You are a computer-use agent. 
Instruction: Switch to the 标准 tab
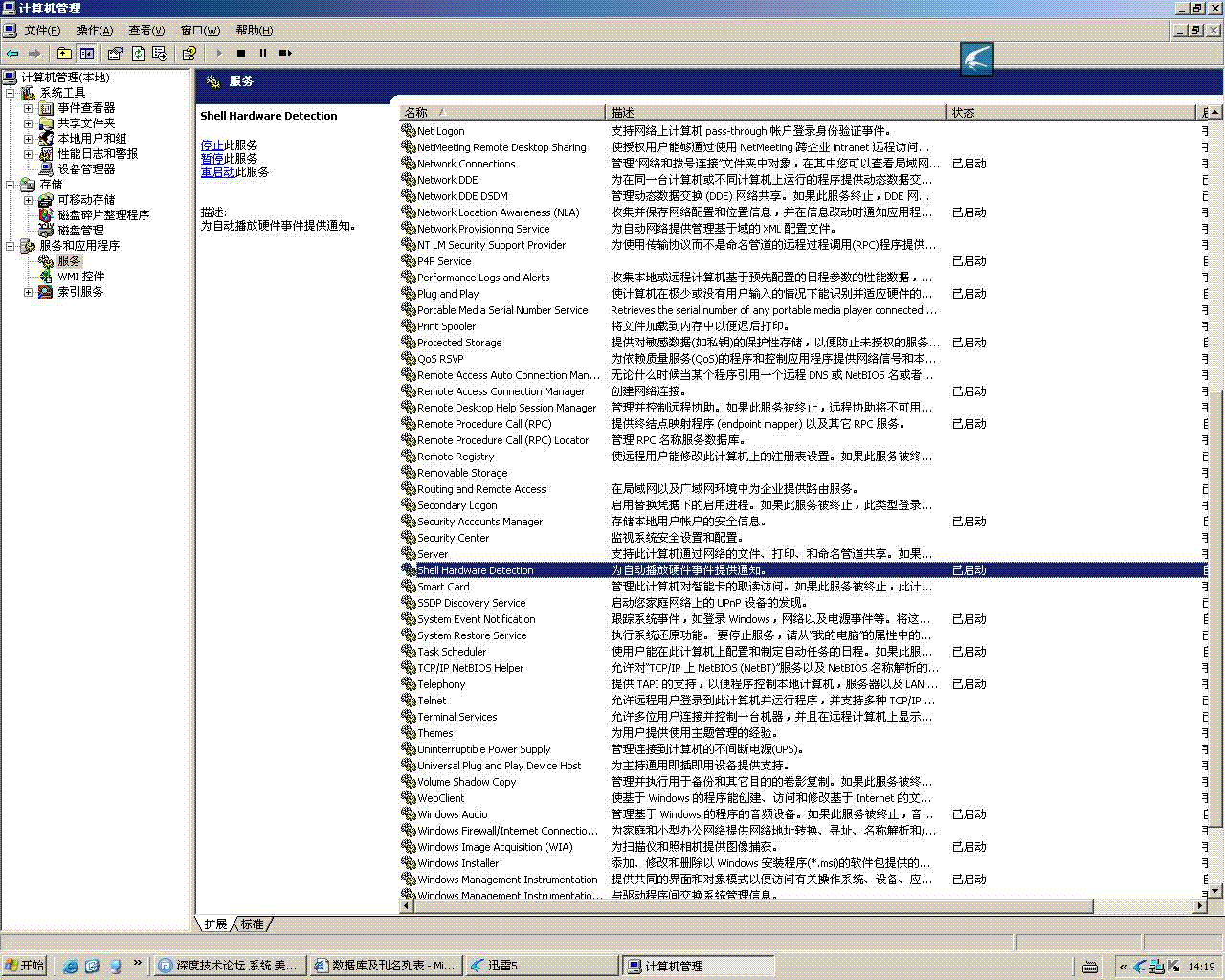253,924
